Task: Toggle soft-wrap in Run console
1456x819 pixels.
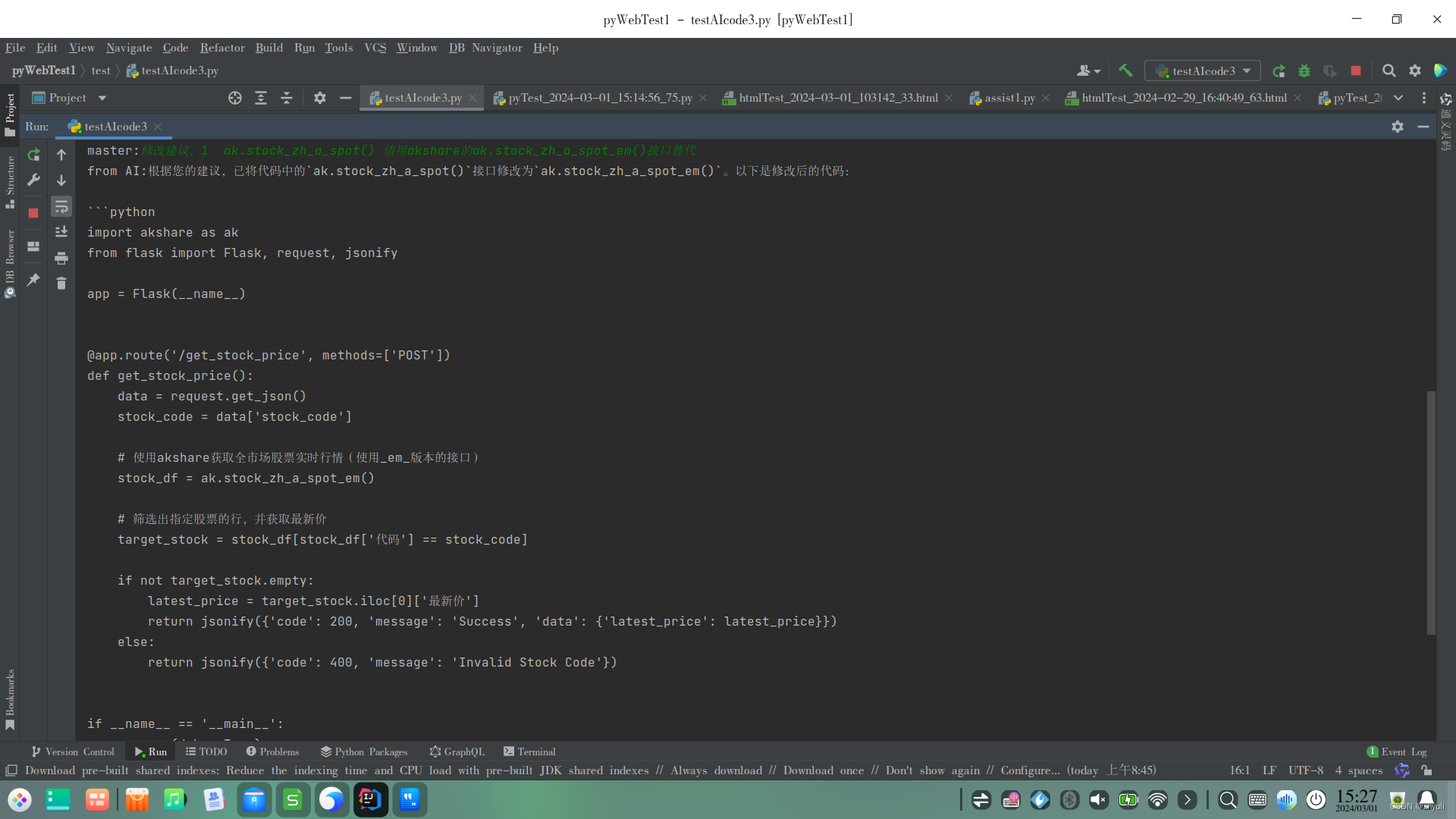Action: click(x=61, y=206)
